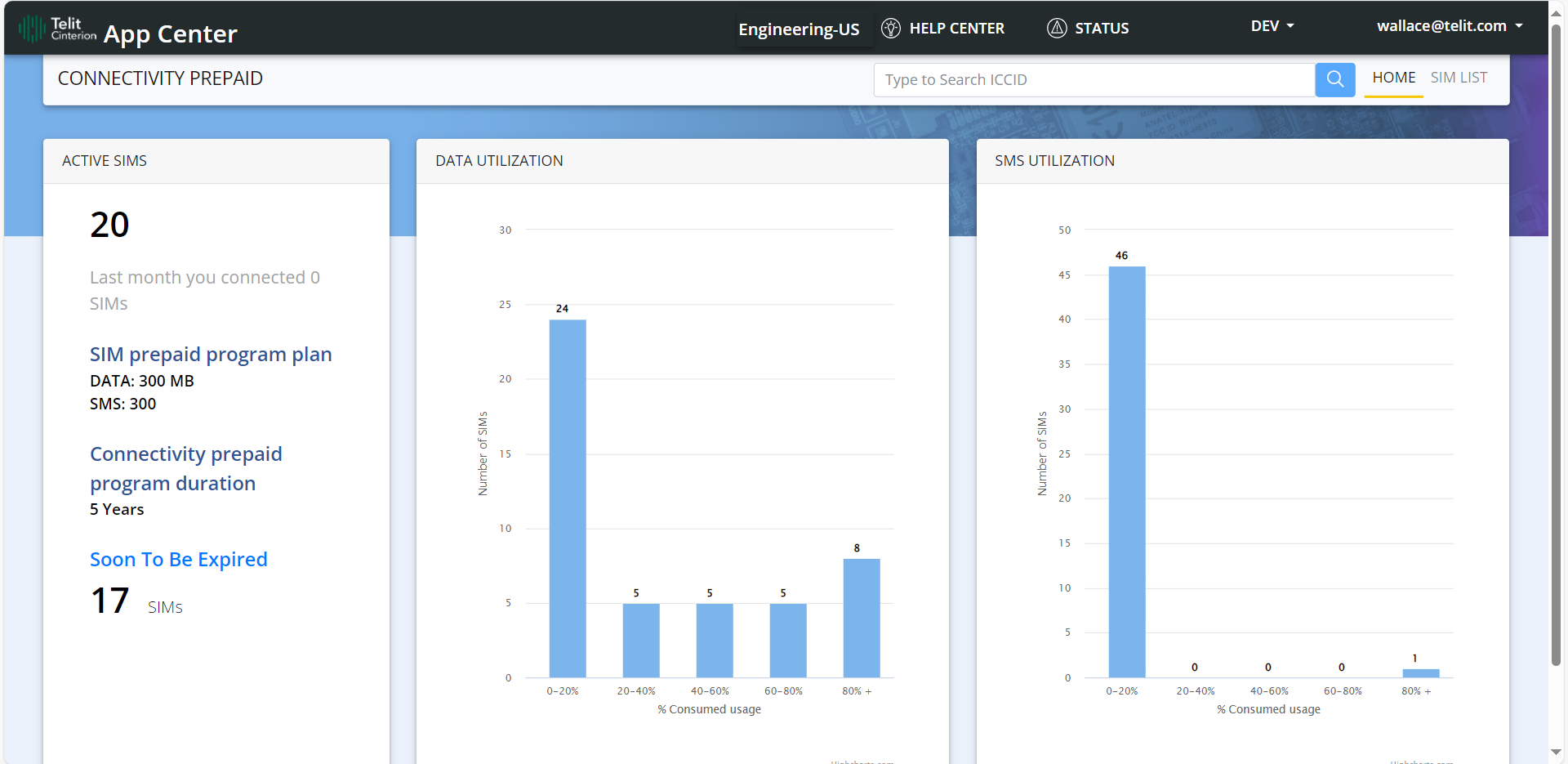Select the HOME tab

[1393, 78]
